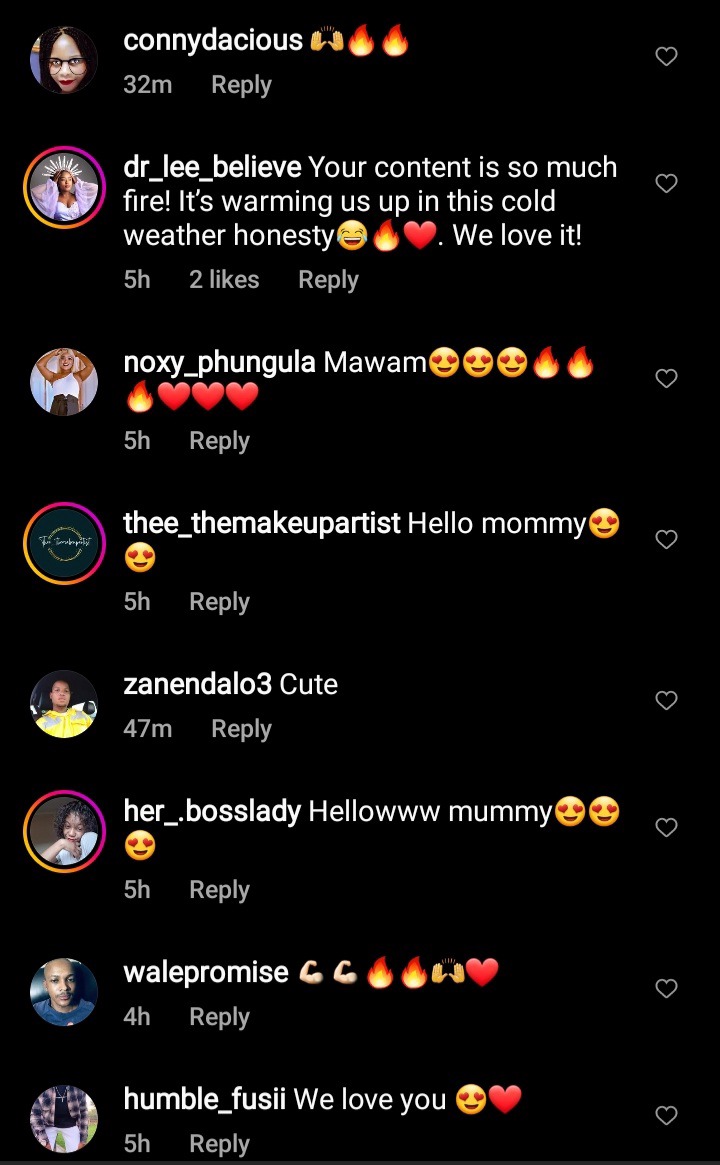Open walepromise's profile via username

tap(206, 972)
